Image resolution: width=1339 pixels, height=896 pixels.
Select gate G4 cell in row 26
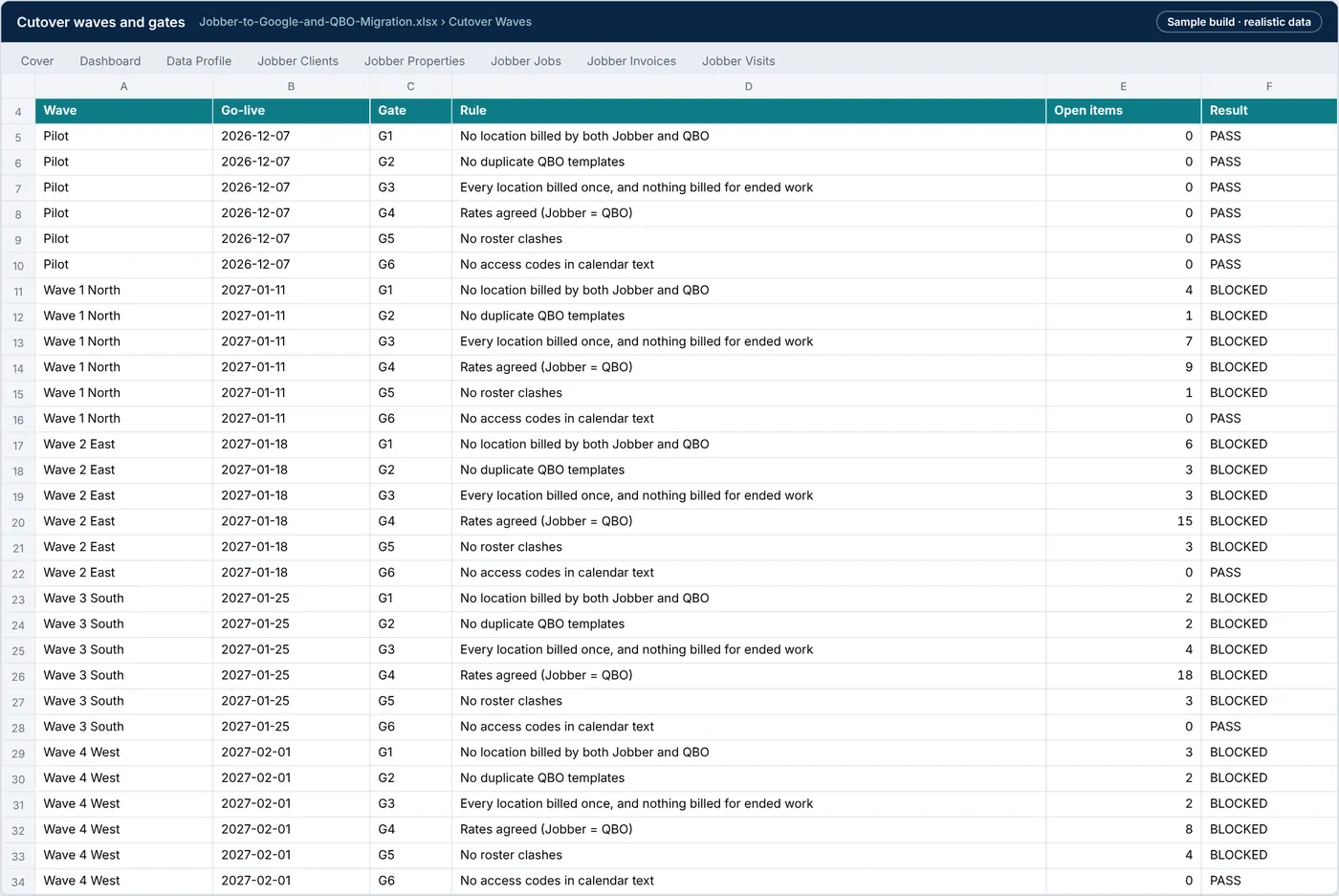tap(410, 676)
